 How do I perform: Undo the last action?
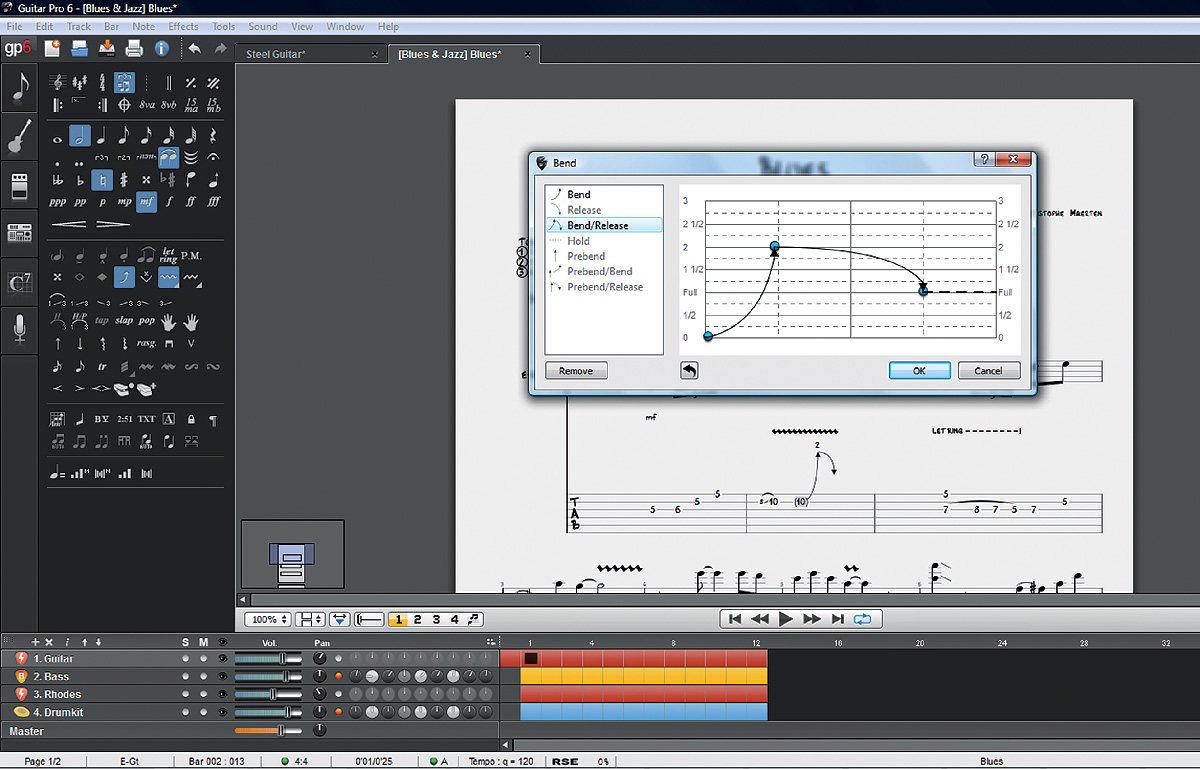194,48
